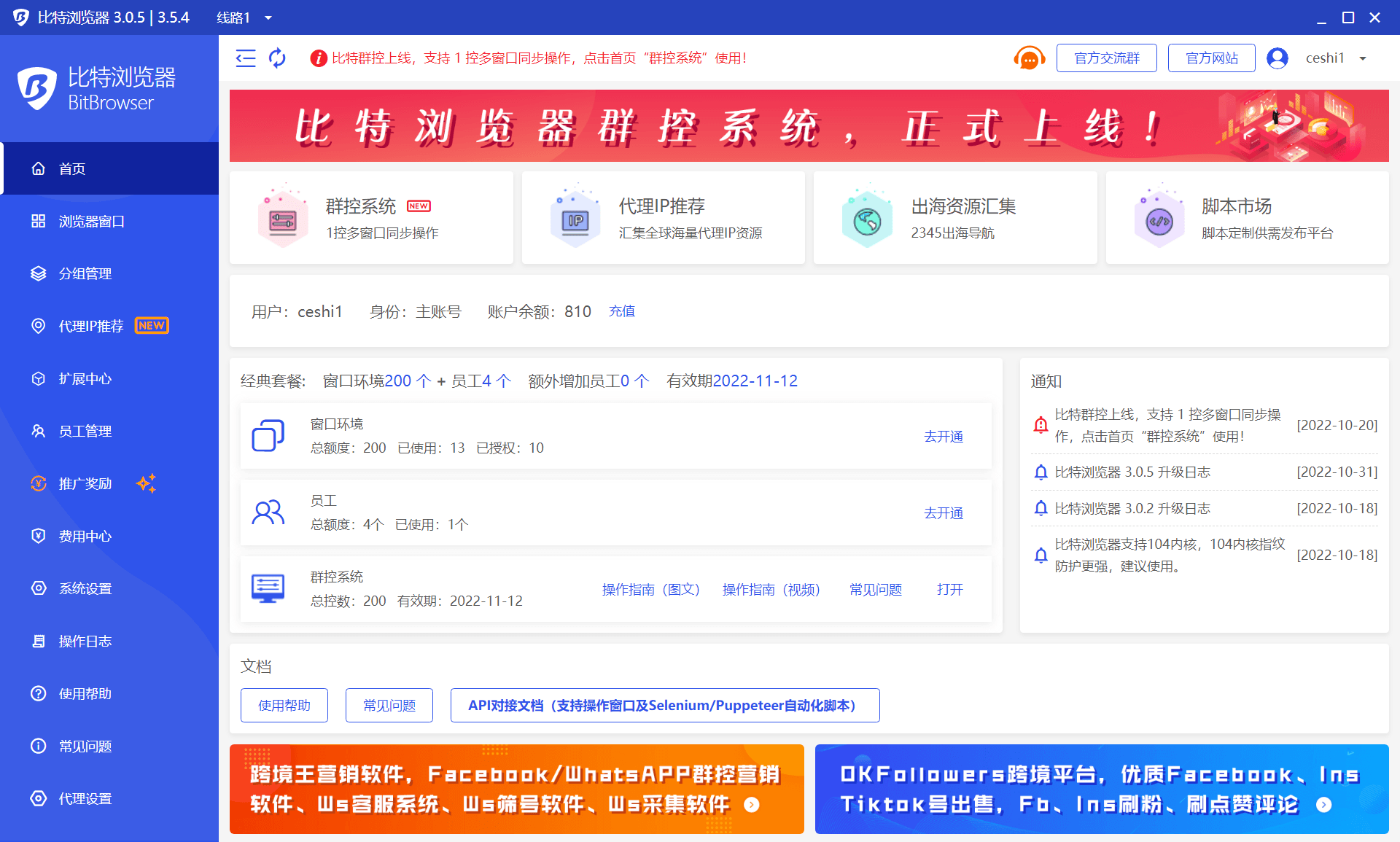Open customer service headset icon
The height and width of the screenshot is (842, 1400).
pos(1029,58)
